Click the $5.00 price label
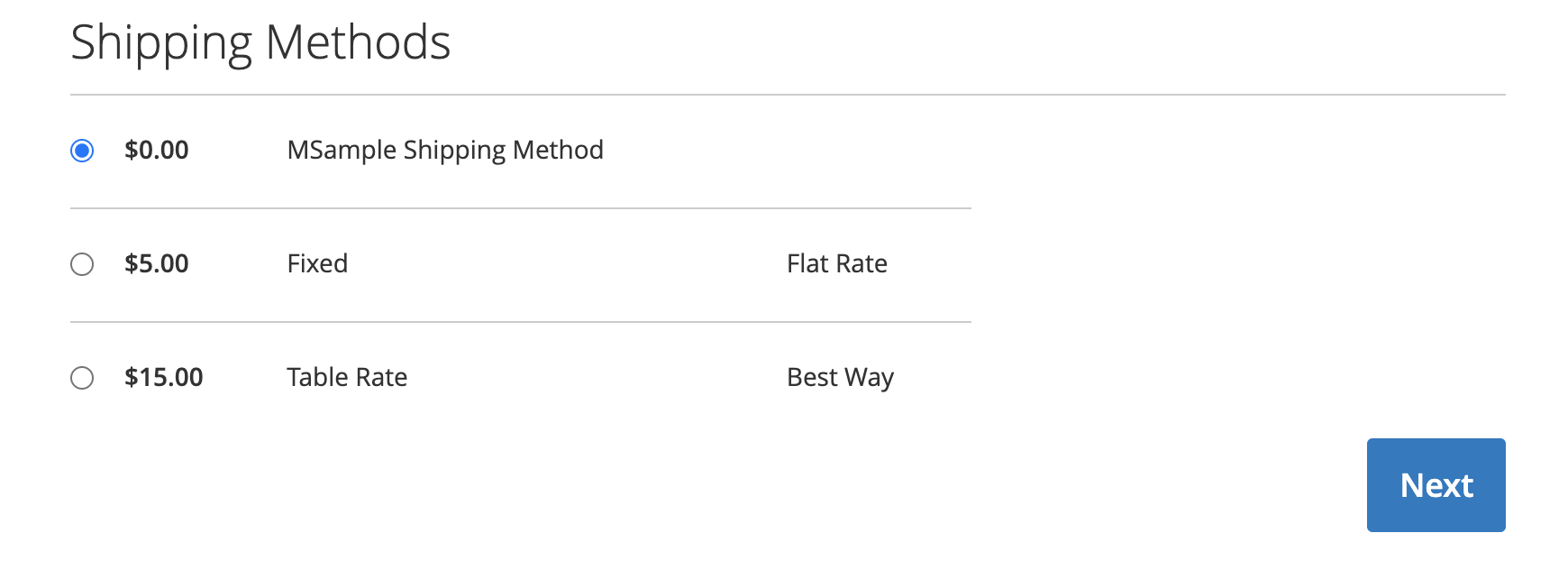The width and height of the screenshot is (1568, 579). (x=157, y=263)
